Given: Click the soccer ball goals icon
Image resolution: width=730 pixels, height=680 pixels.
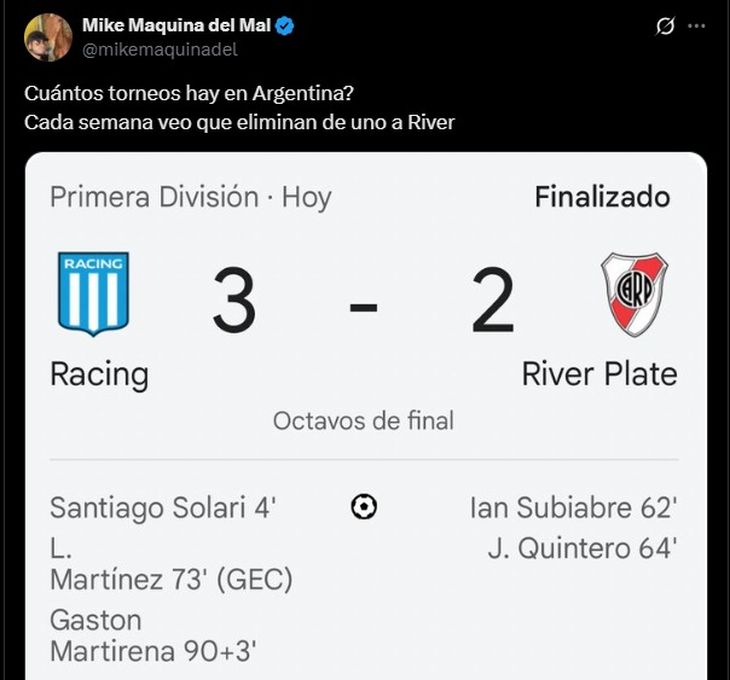Looking at the screenshot, I should [x=364, y=508].
